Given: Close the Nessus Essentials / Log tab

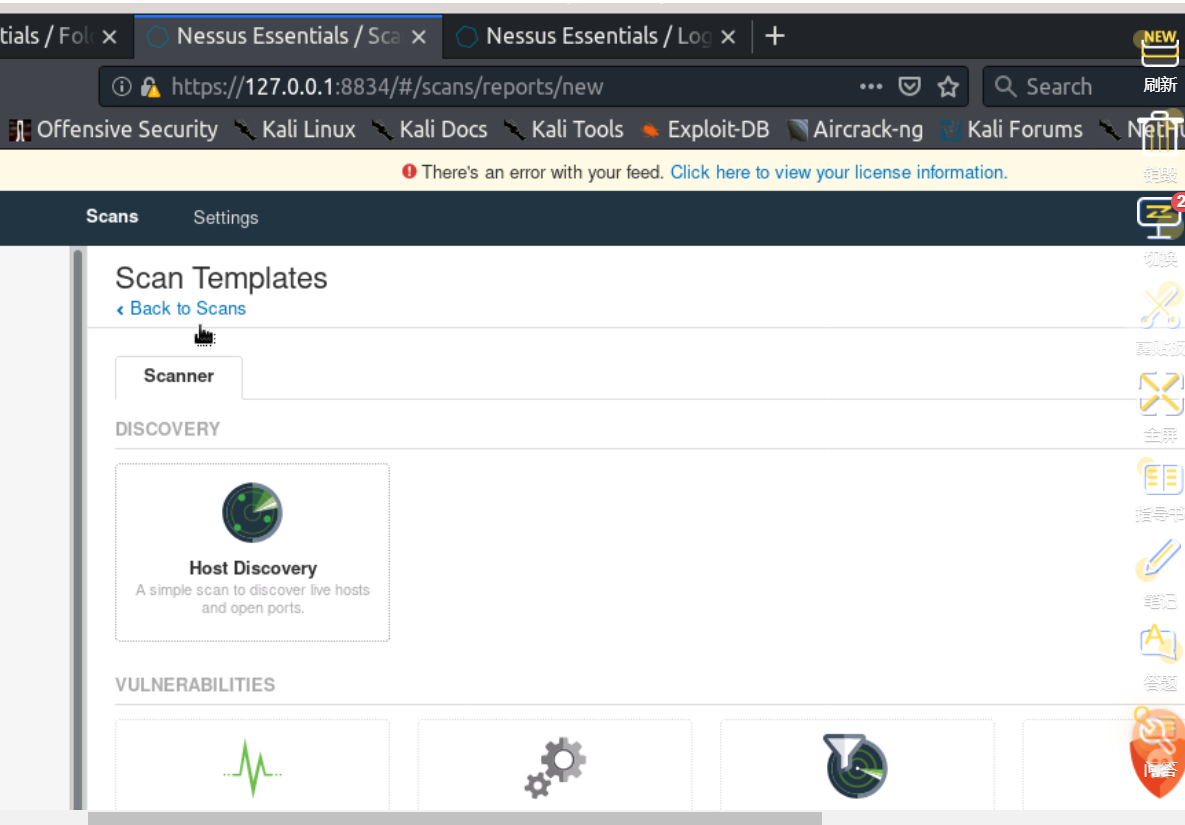Looking at the screenshot, I should click(x=728, y=36).
